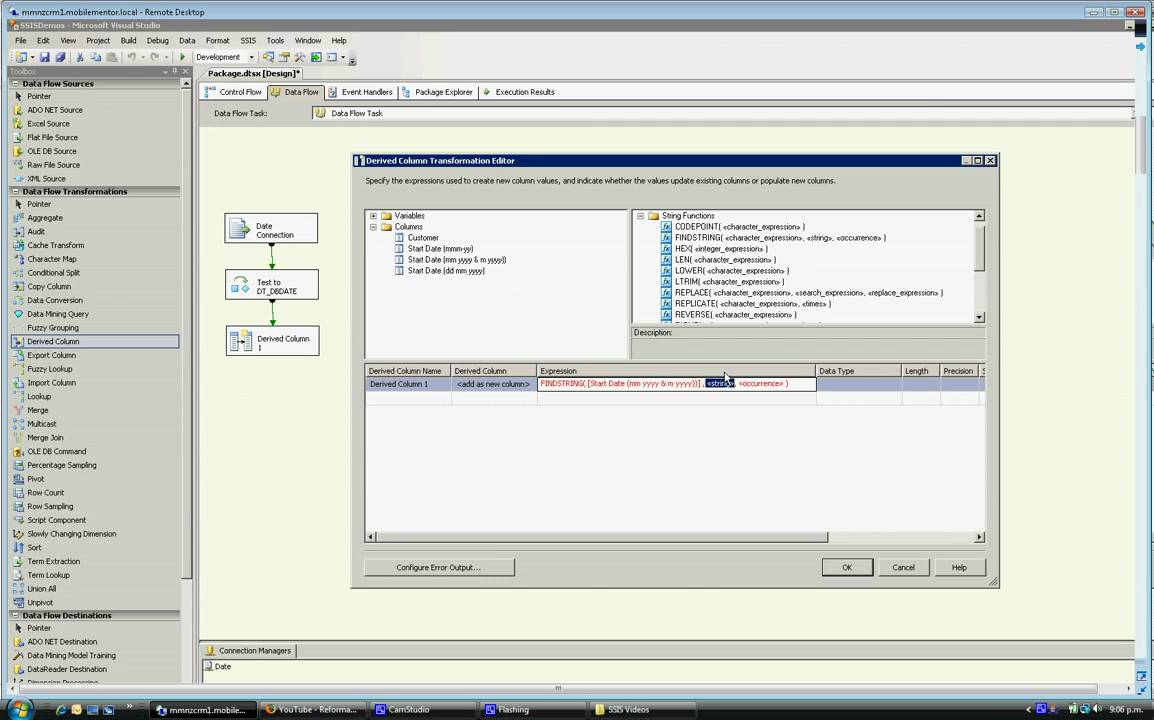This screenshot has width=1154, height=720.
Task: Select the Excel Source toolbox item
Action: coord(48,124)
